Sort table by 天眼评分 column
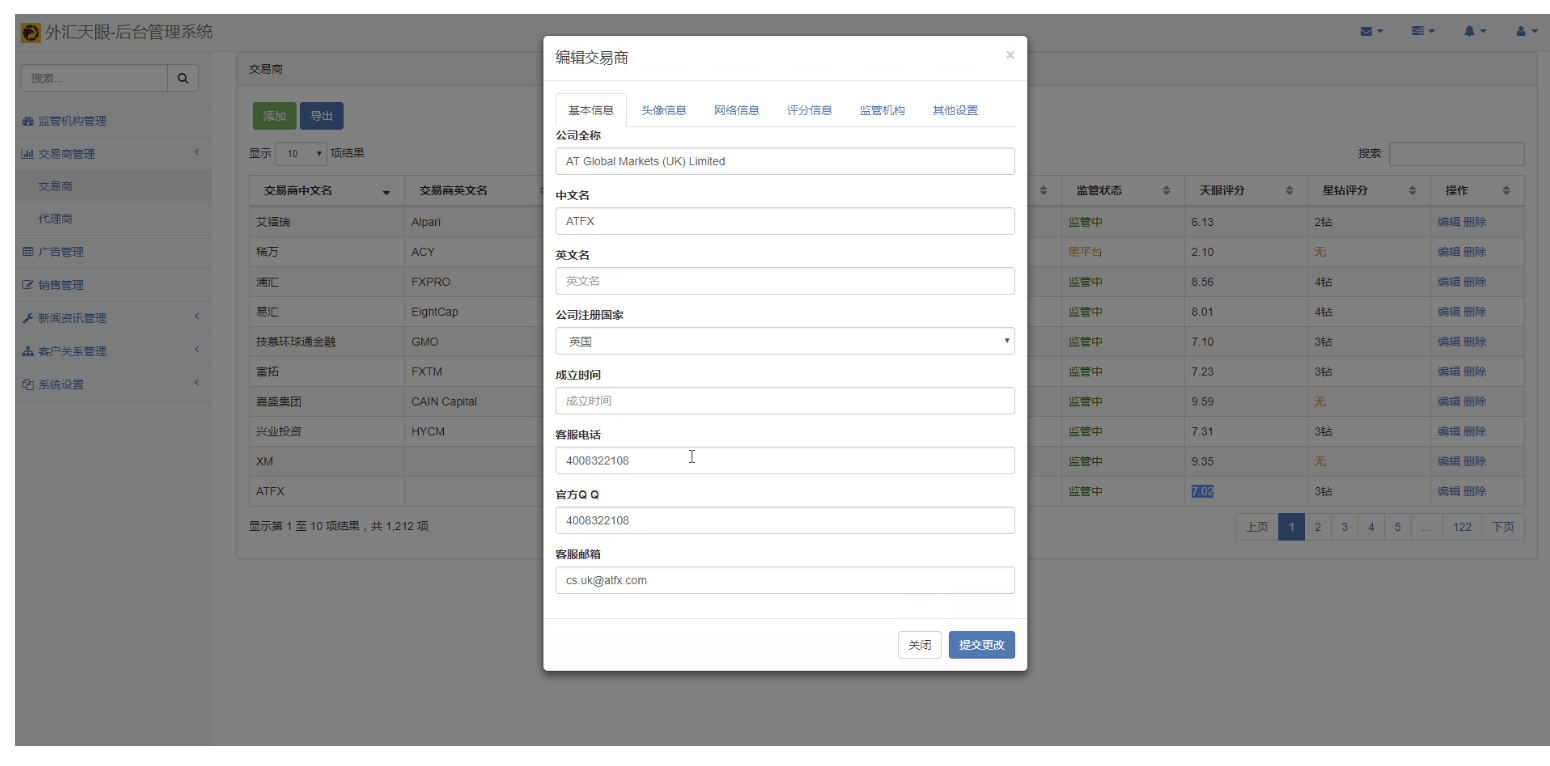Image resolution: width=1550 pixels, height=766 pixels. [1289, 190]
